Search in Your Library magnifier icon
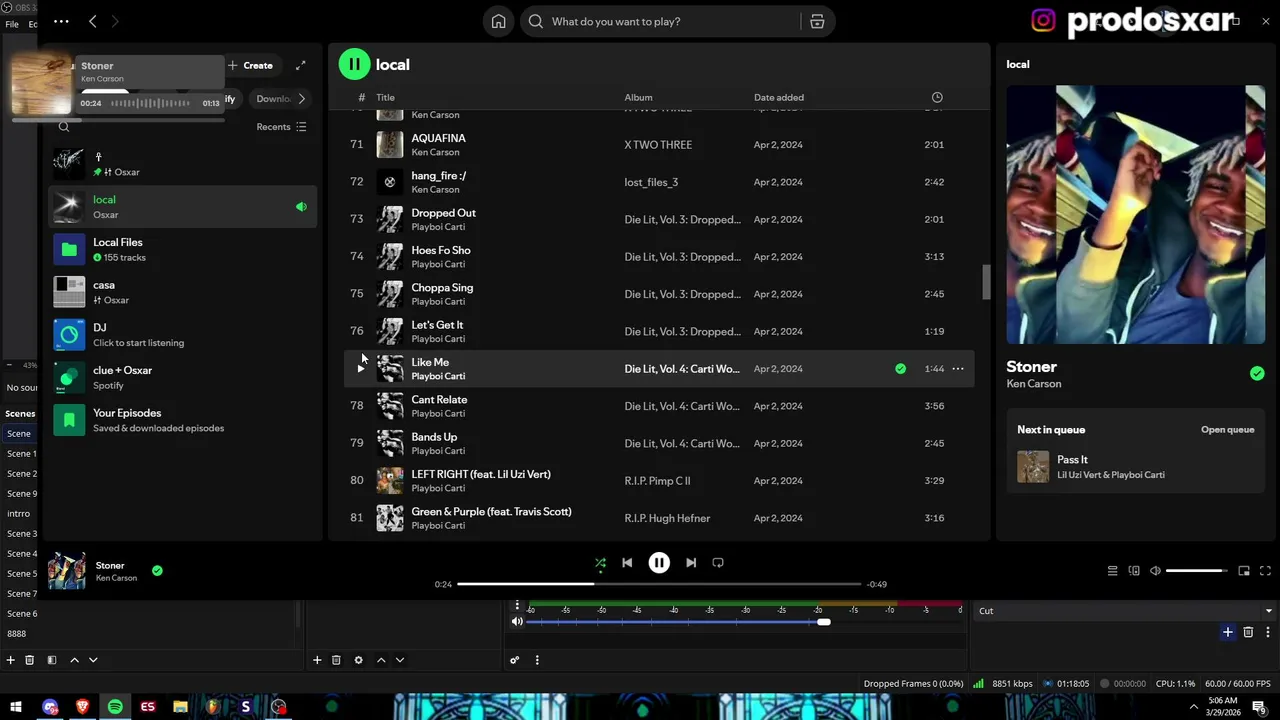1280x720 pixels. click(64, 127)
